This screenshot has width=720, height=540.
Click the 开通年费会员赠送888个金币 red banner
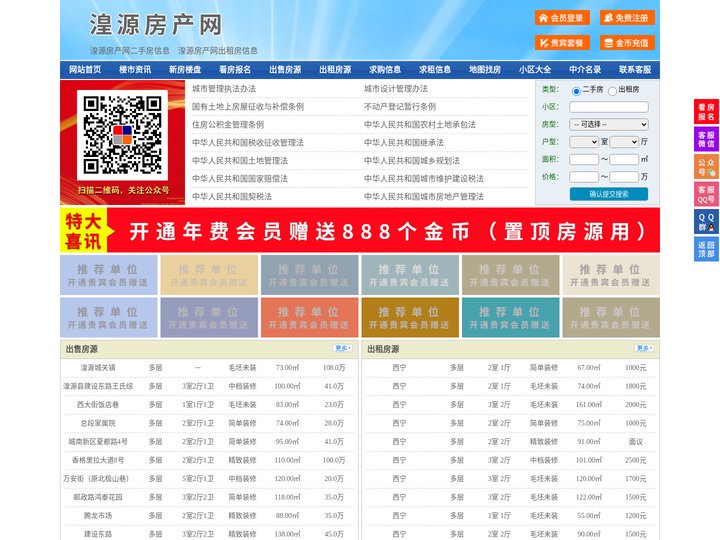click(360, 230)
